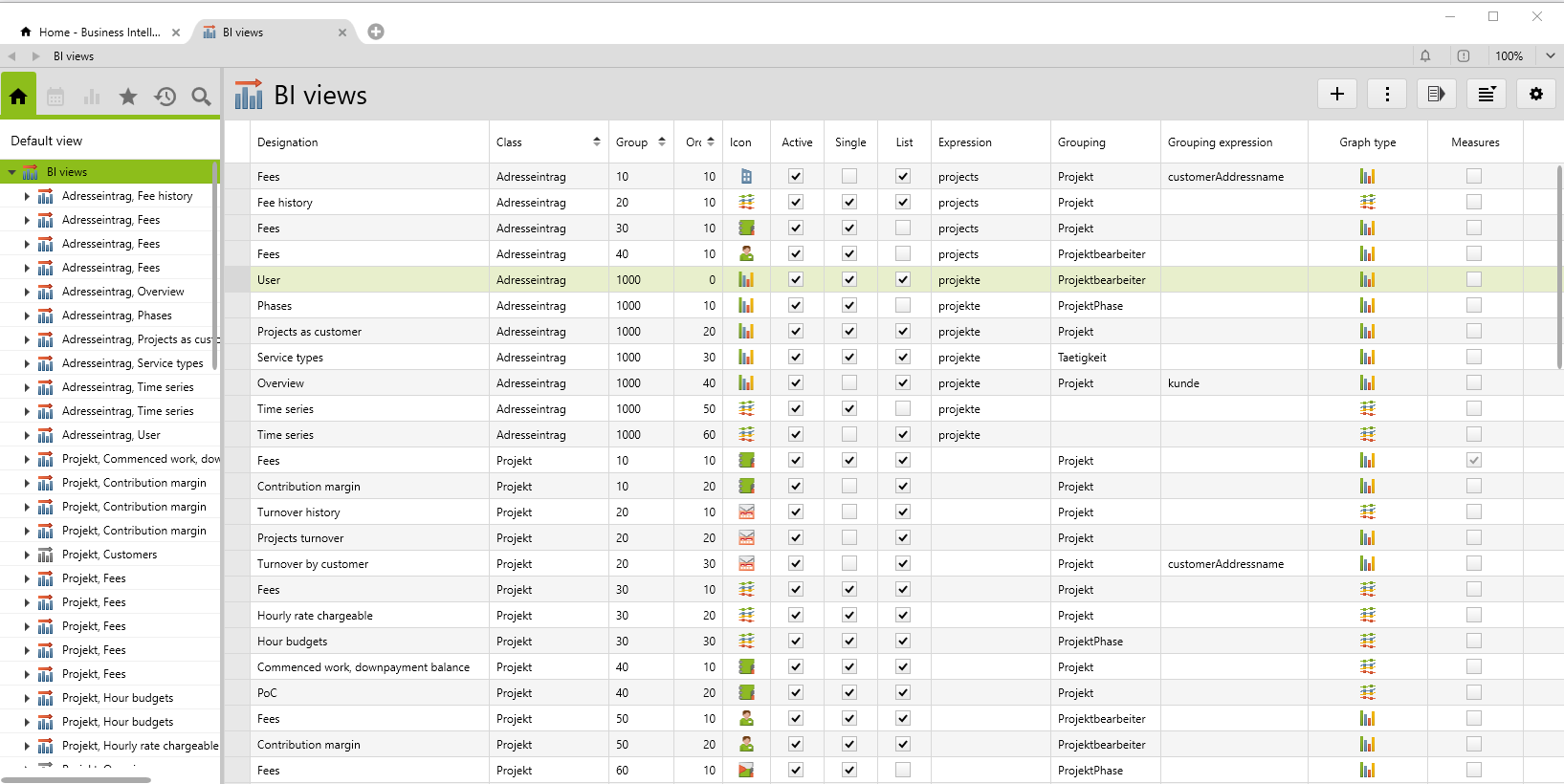The width and height of the screenshot is (1564, 784).
Task: Select the Projekt, Customers tree item
Action: [x=109, y=555]
